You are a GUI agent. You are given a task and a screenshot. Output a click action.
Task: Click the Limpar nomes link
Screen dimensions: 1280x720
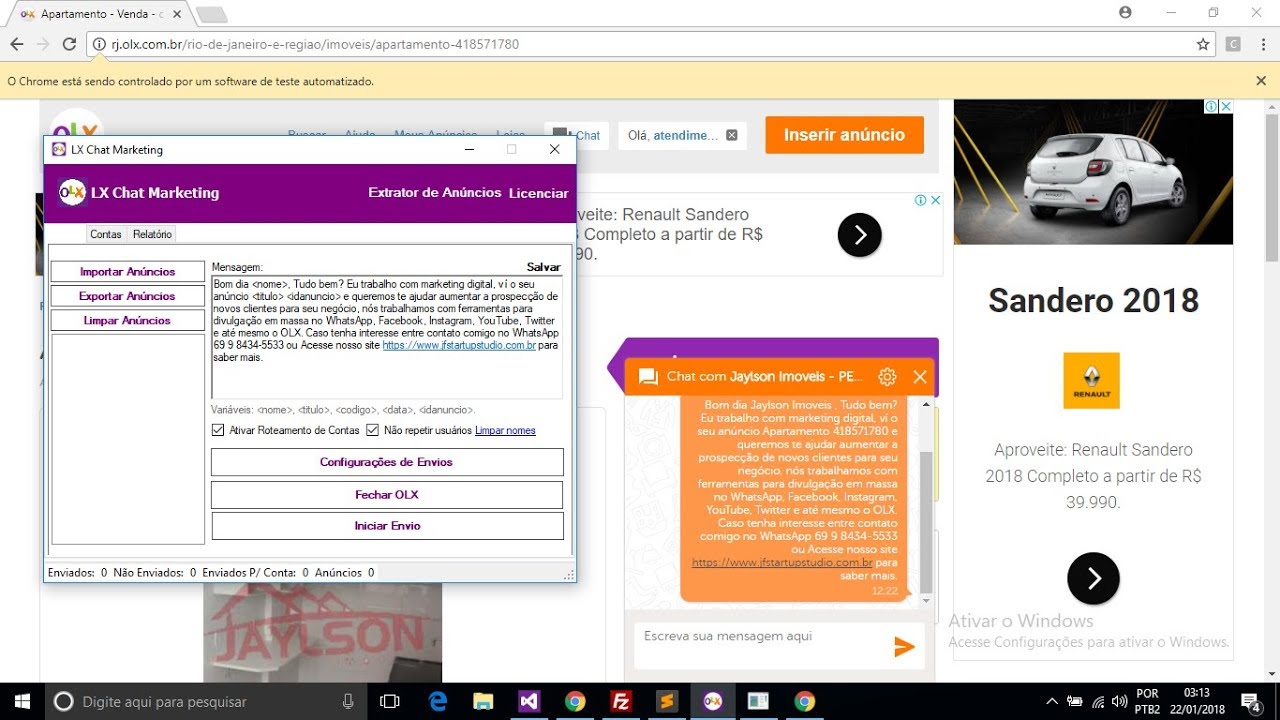(x=505, y=430)
